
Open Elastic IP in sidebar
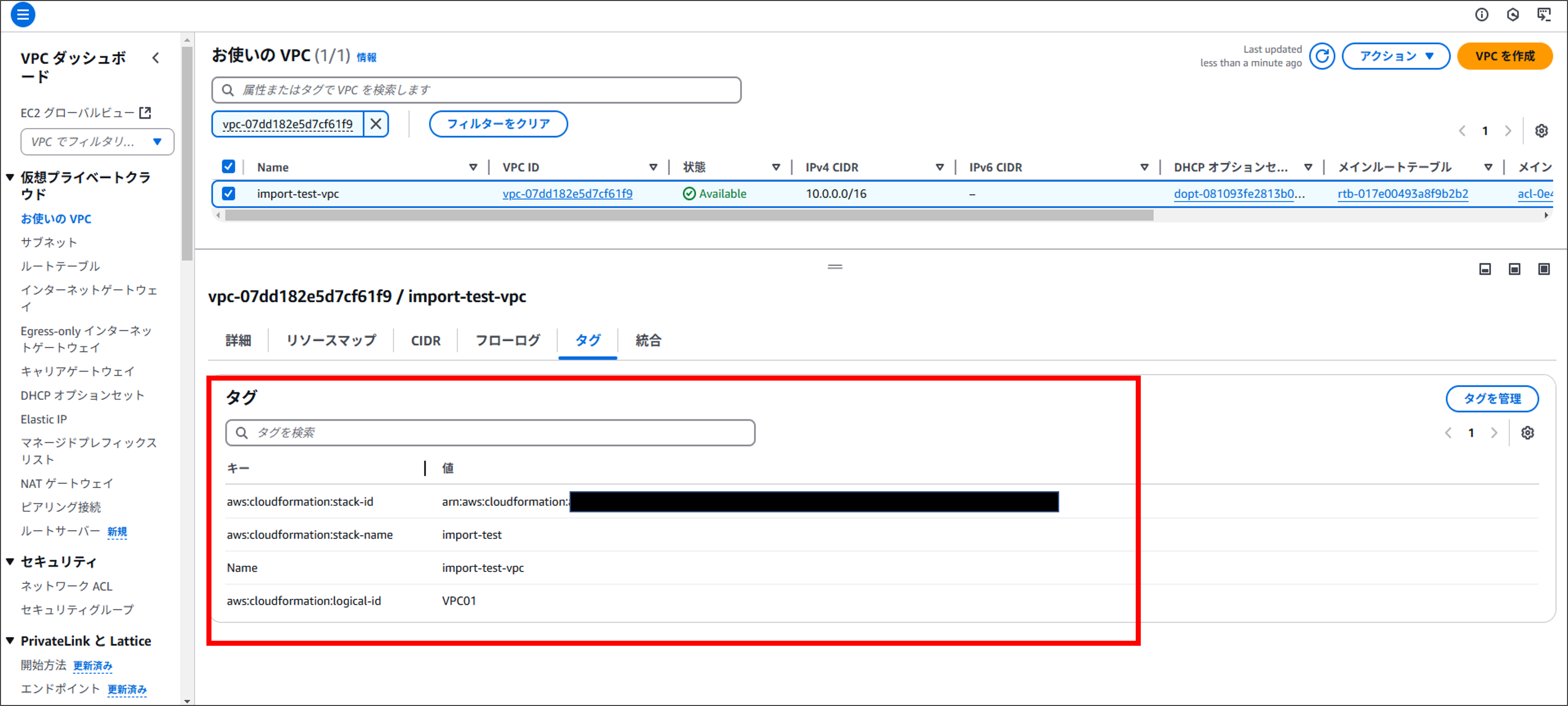click(x=44, y=419)
